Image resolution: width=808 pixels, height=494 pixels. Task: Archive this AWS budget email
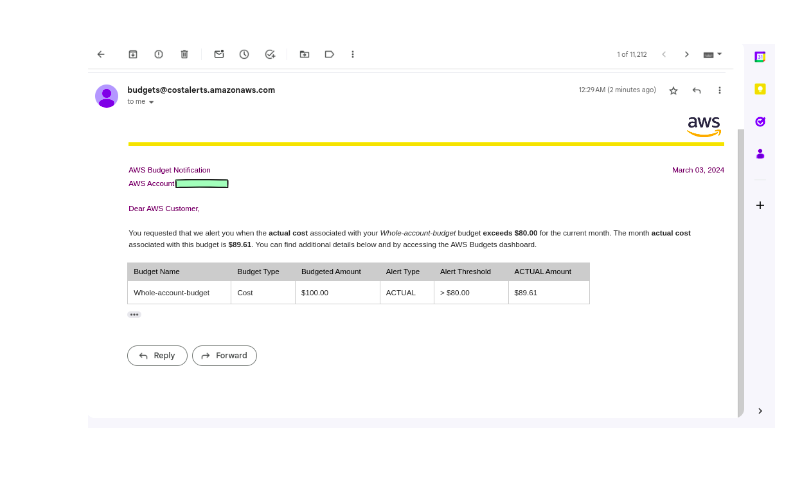[x=132, y=54]
